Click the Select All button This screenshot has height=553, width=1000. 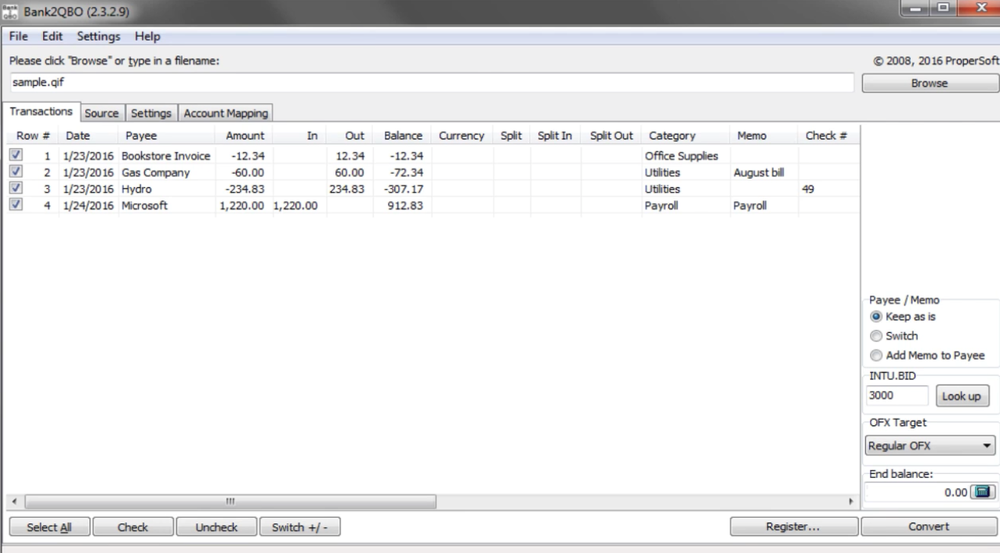(x=49, y=527)
